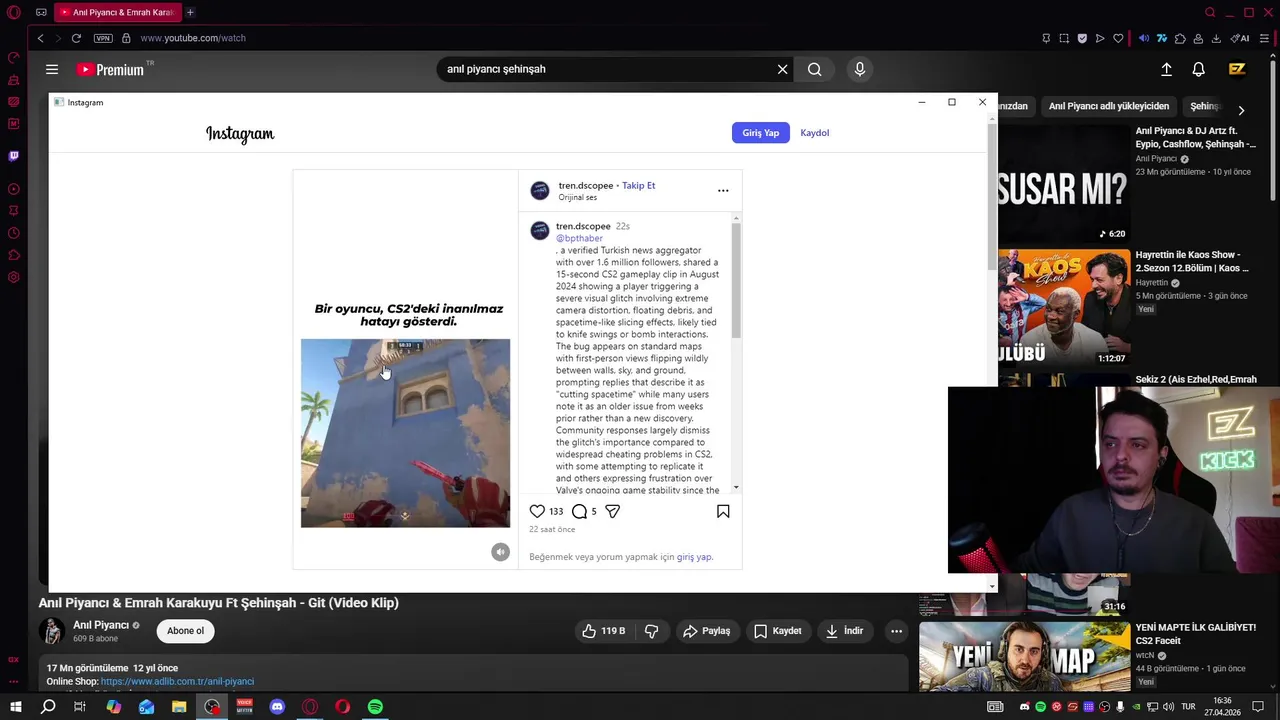Add page to bookmarks heart icon
This screenshot has height=720, width=1280.
1118,38
